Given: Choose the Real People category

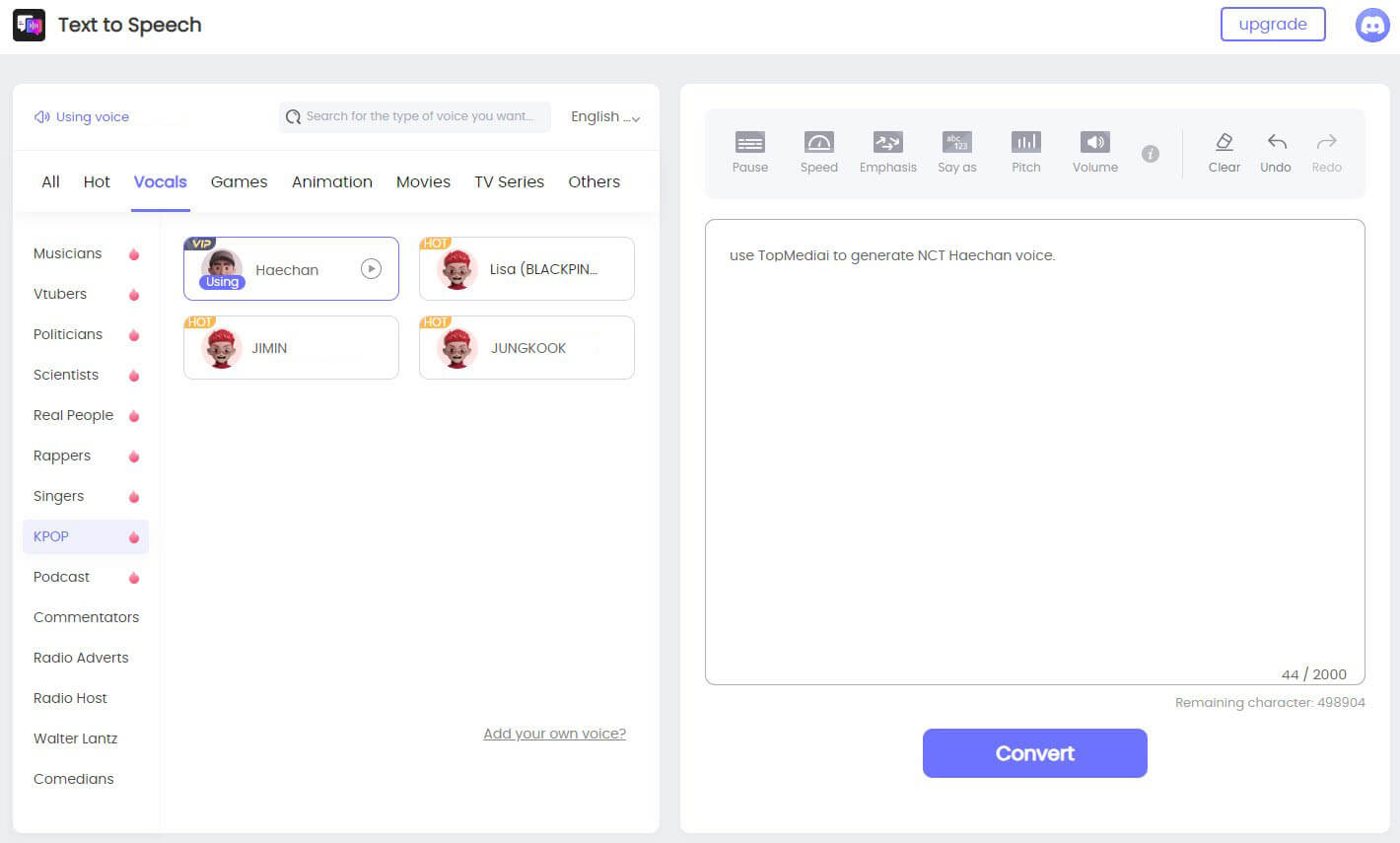Looking at the screenshot, I should point(73,415).
